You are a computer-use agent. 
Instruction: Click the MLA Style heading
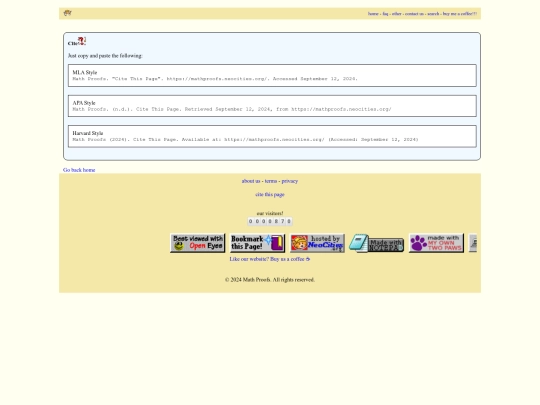pos(85,72)
